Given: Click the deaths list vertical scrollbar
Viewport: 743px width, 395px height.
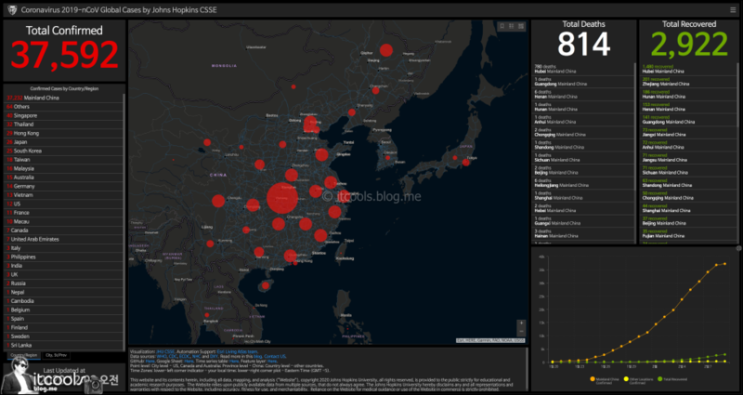Looking at the screenshot, I should 634,127.
